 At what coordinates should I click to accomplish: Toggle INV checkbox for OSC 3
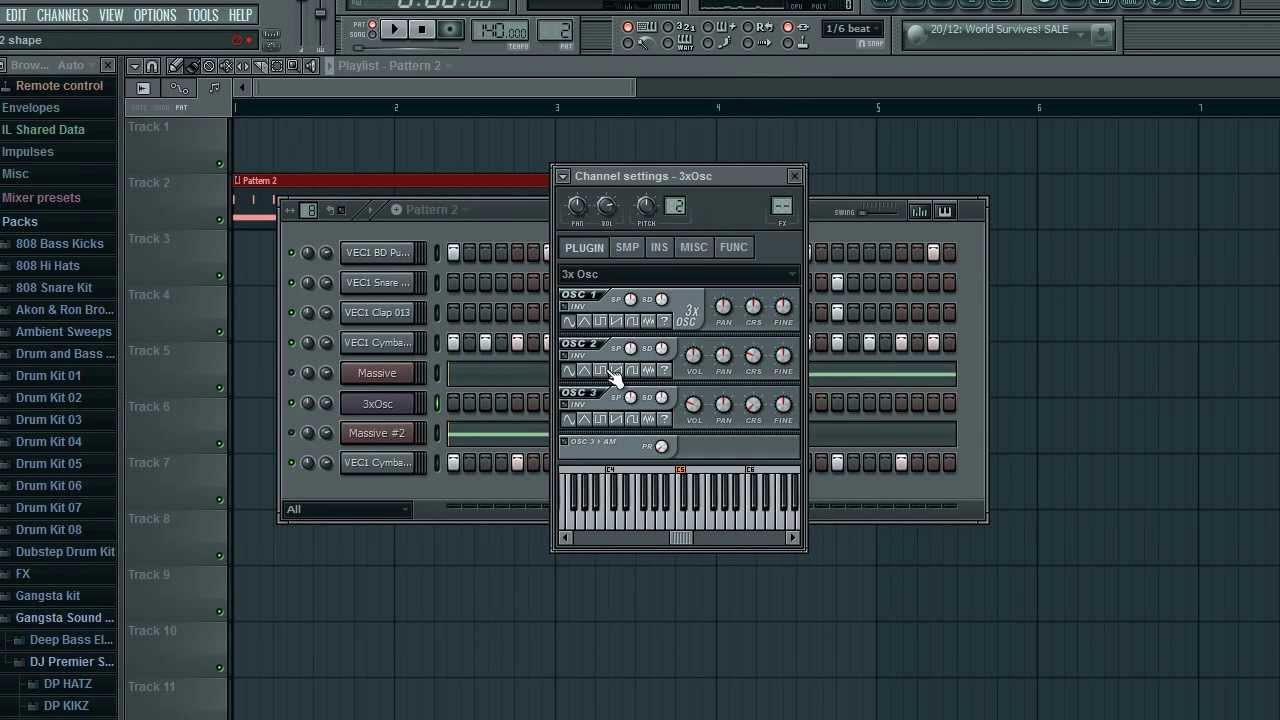coord(565,404)
